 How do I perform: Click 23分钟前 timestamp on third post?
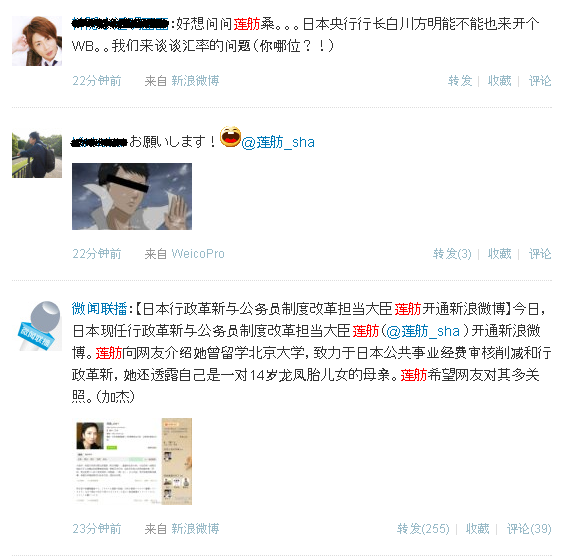point(97,529)
